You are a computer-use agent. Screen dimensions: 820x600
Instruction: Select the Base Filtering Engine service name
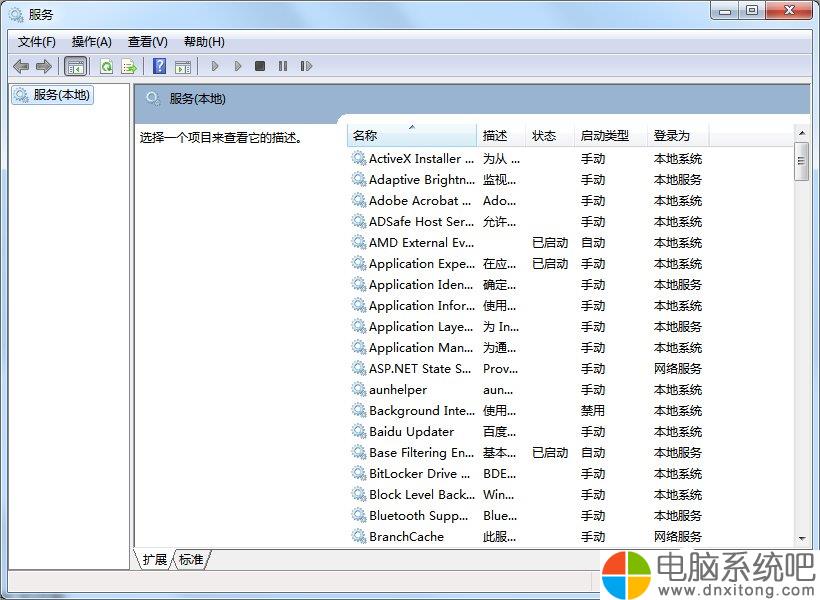click(x=422, y=452)
